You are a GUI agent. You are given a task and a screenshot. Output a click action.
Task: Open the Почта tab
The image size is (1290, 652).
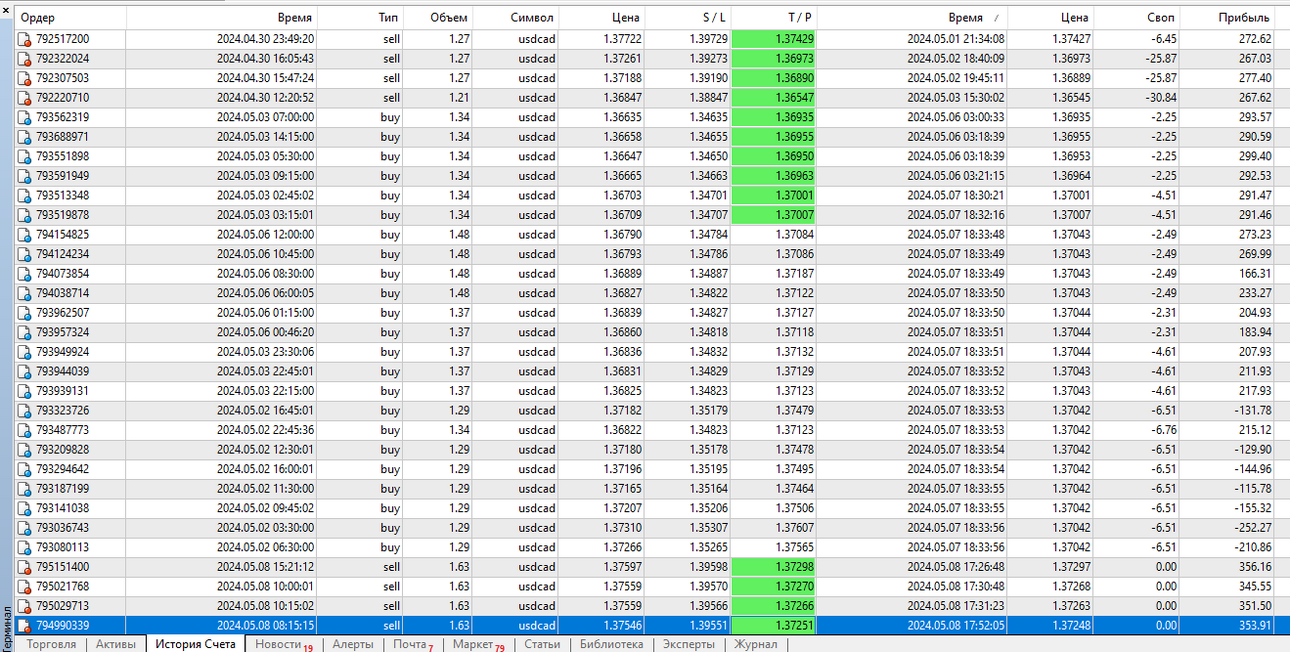[x=414, y=645]
